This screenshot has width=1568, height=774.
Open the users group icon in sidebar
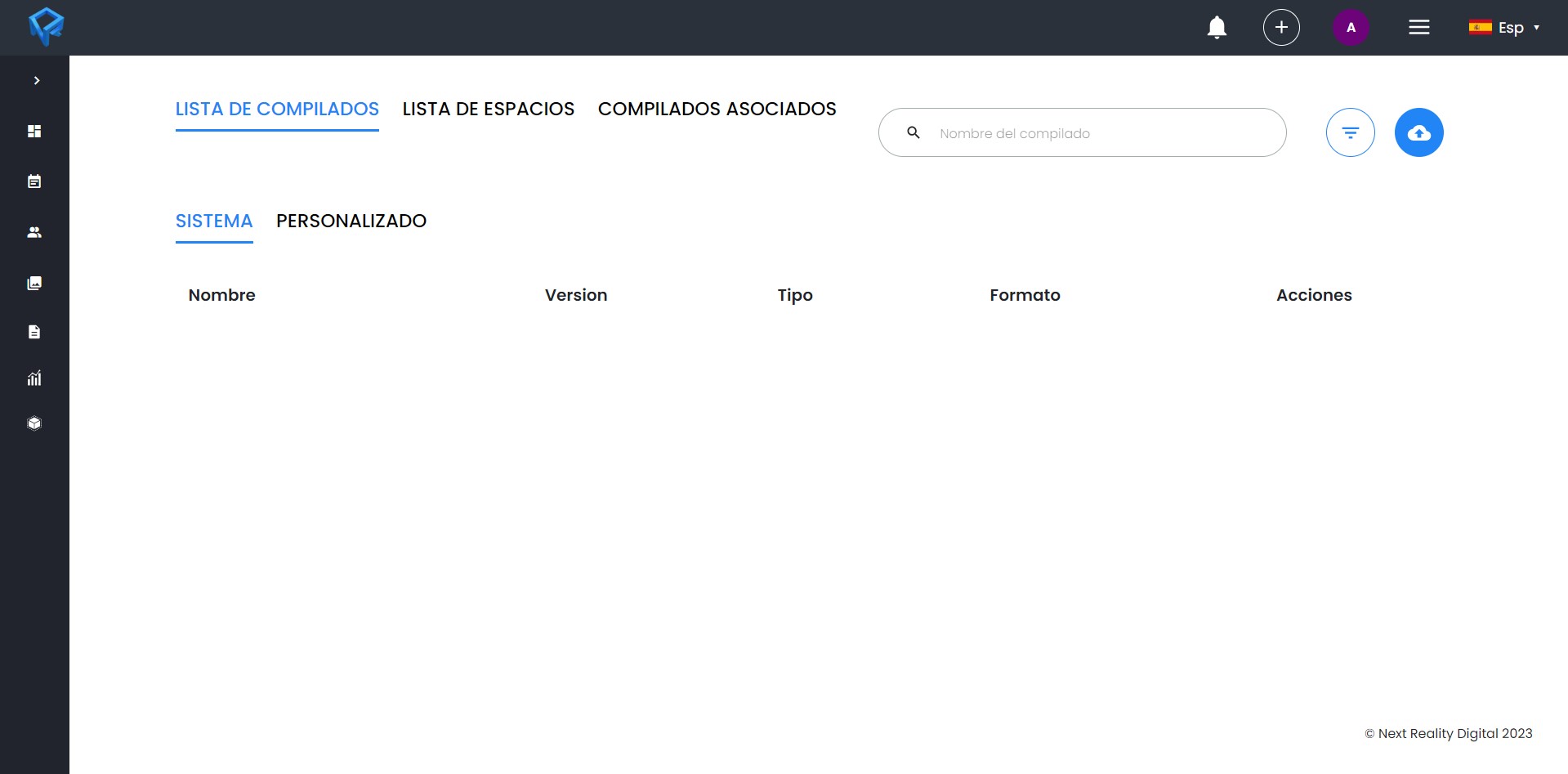pos(34,232)
